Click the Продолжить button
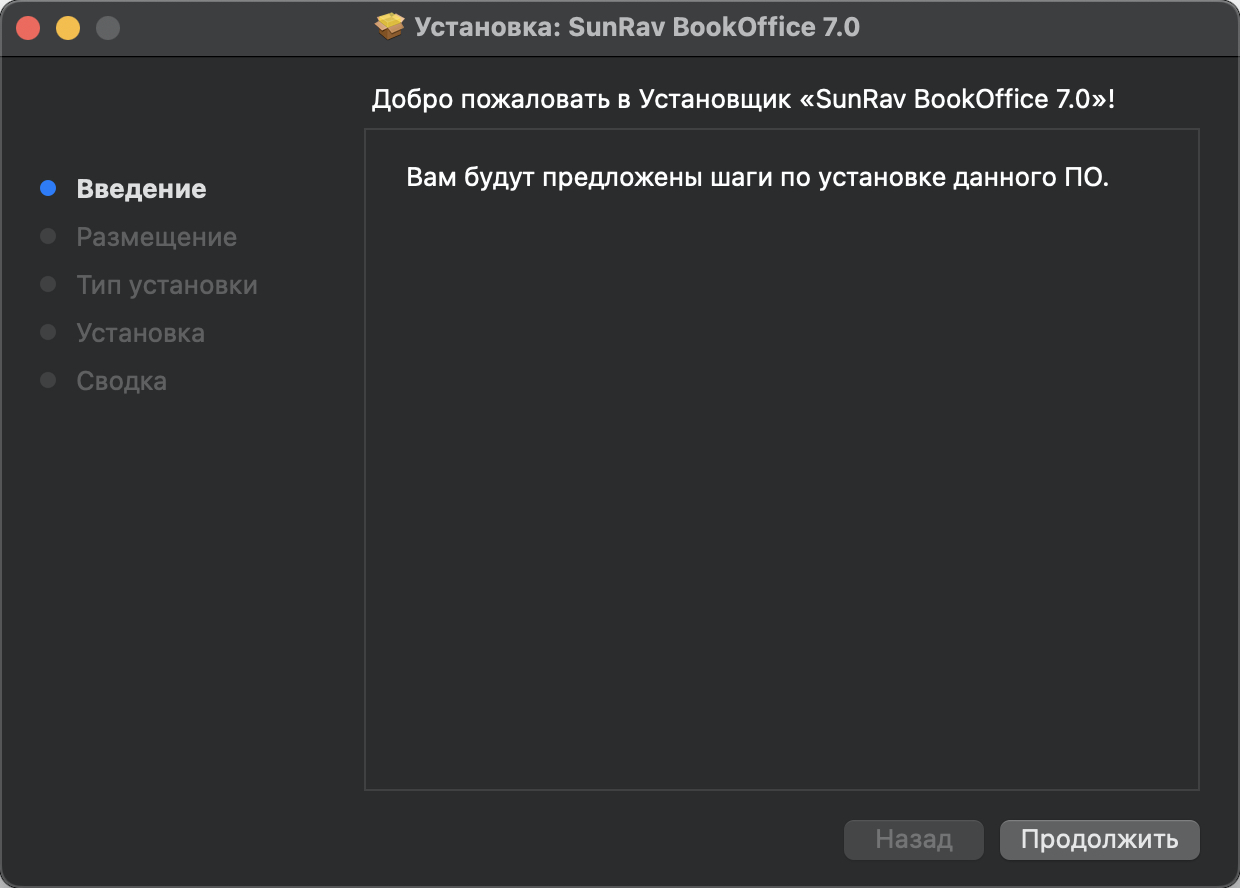 pyautogui.click(x=1099, y=840)
